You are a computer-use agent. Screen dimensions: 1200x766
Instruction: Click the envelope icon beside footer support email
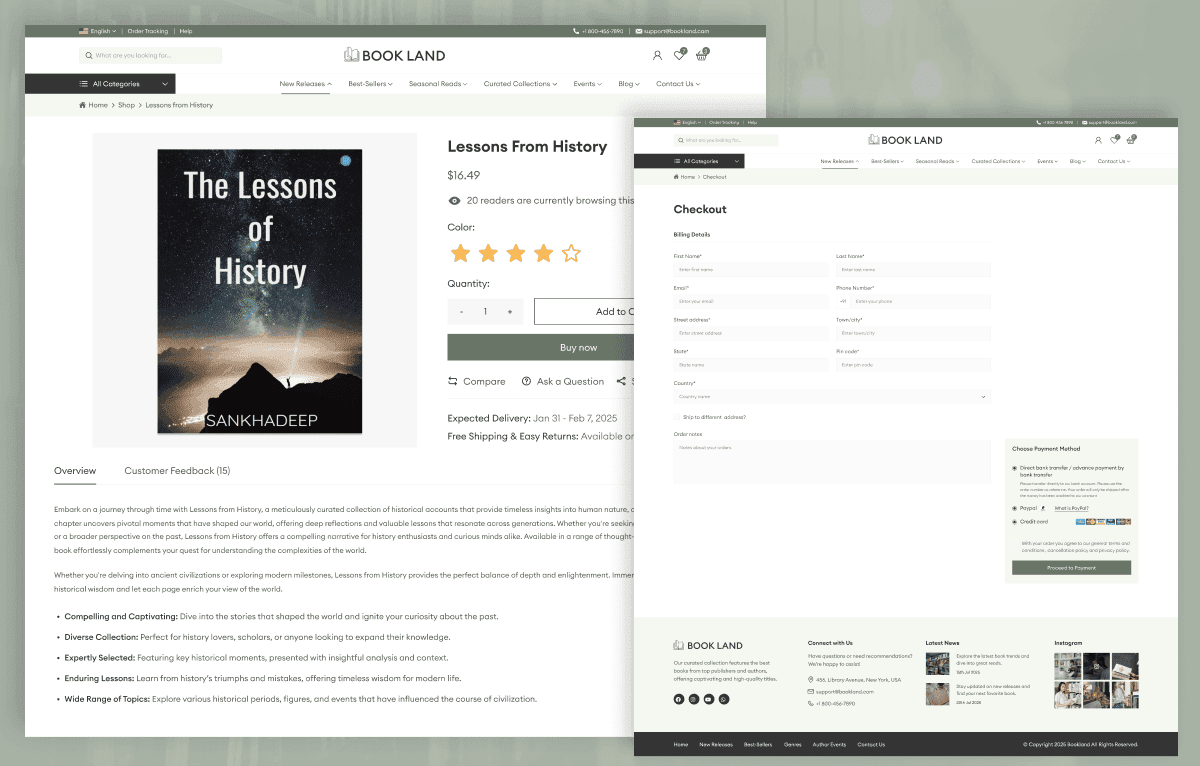pos(811,692)
